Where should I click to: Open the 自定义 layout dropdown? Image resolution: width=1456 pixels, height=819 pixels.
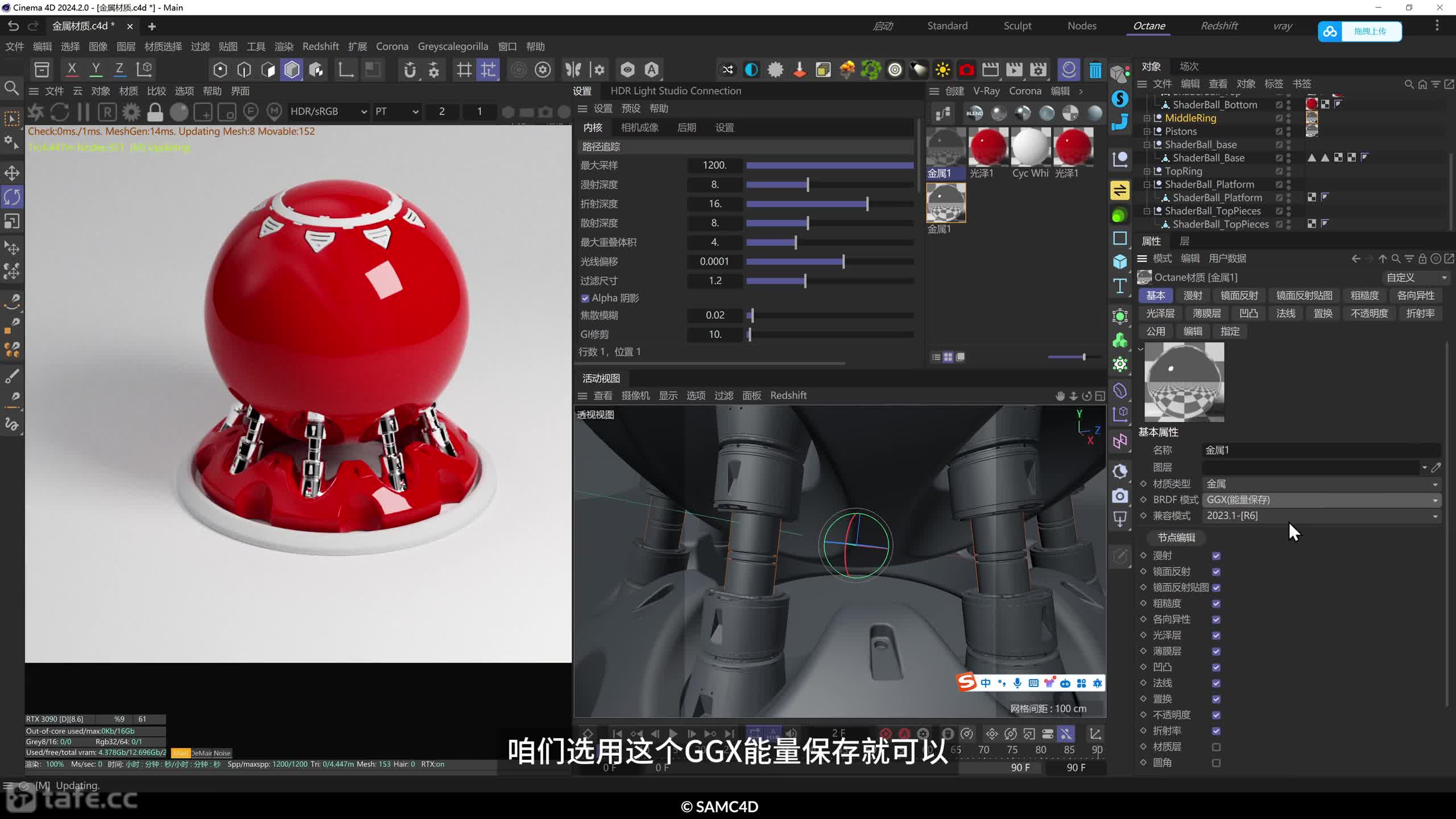pos(1416,278)
